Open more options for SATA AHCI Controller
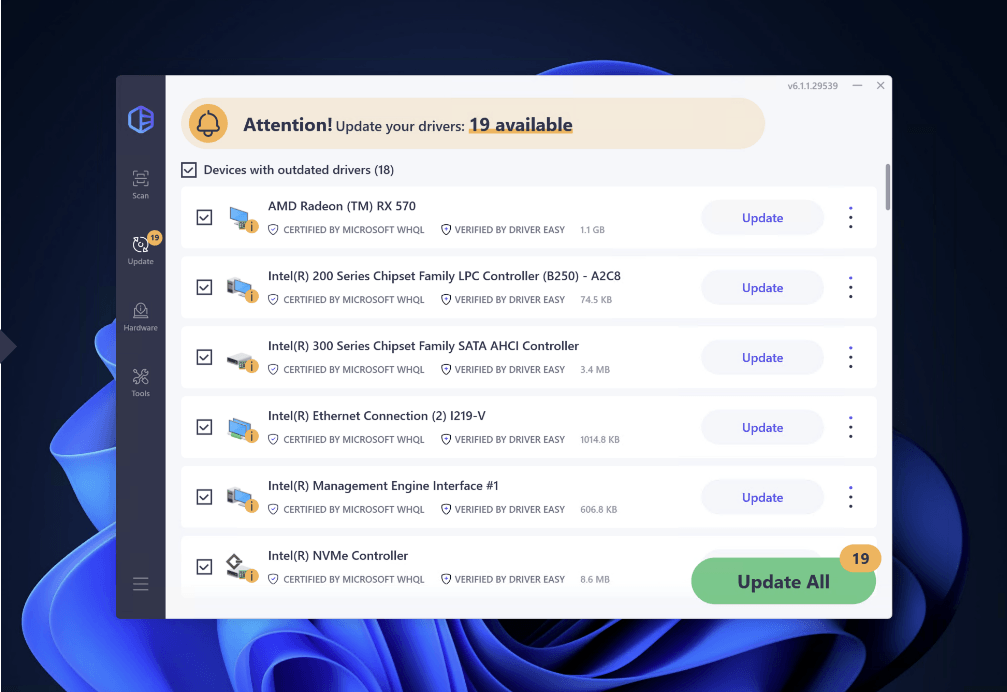1007x692 pixels. [850, 358]
